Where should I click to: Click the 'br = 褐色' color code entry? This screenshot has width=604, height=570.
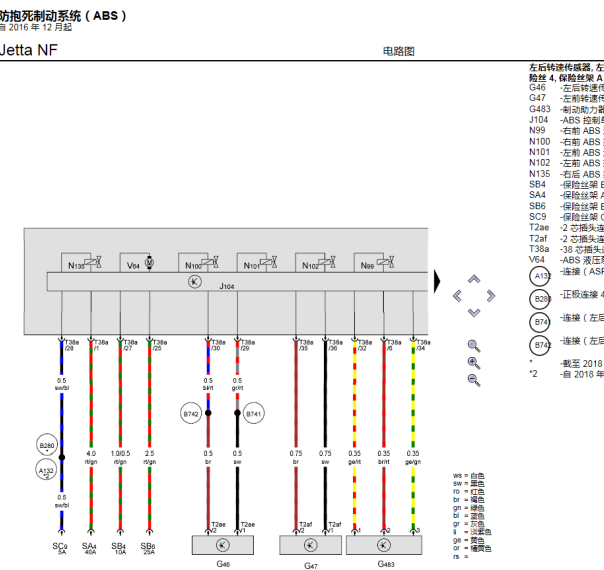coord(468,500)
